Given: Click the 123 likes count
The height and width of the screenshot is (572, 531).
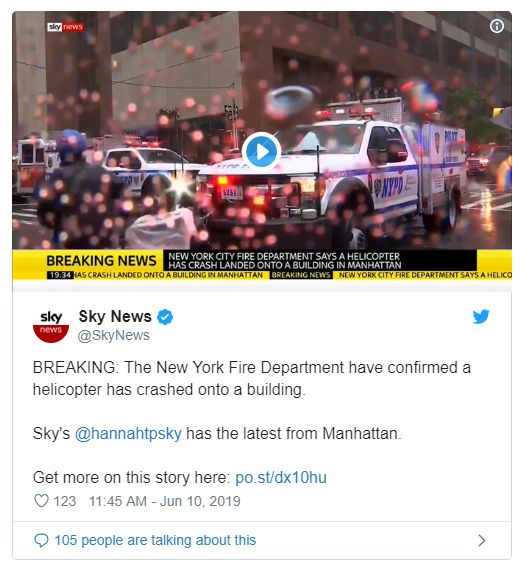Looking at the screenshot, I should pos(65,501).
